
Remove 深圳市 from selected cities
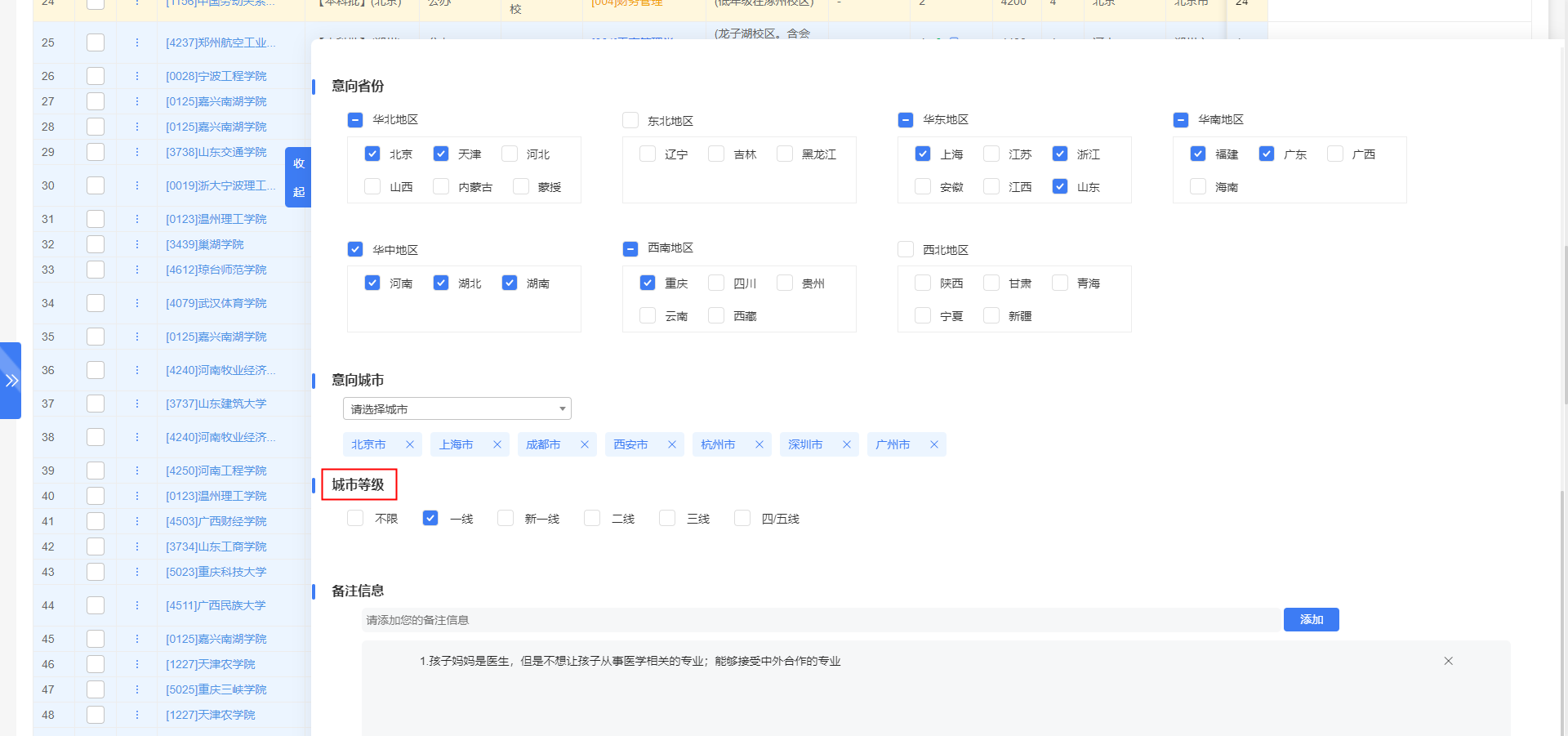click(847, 444)
